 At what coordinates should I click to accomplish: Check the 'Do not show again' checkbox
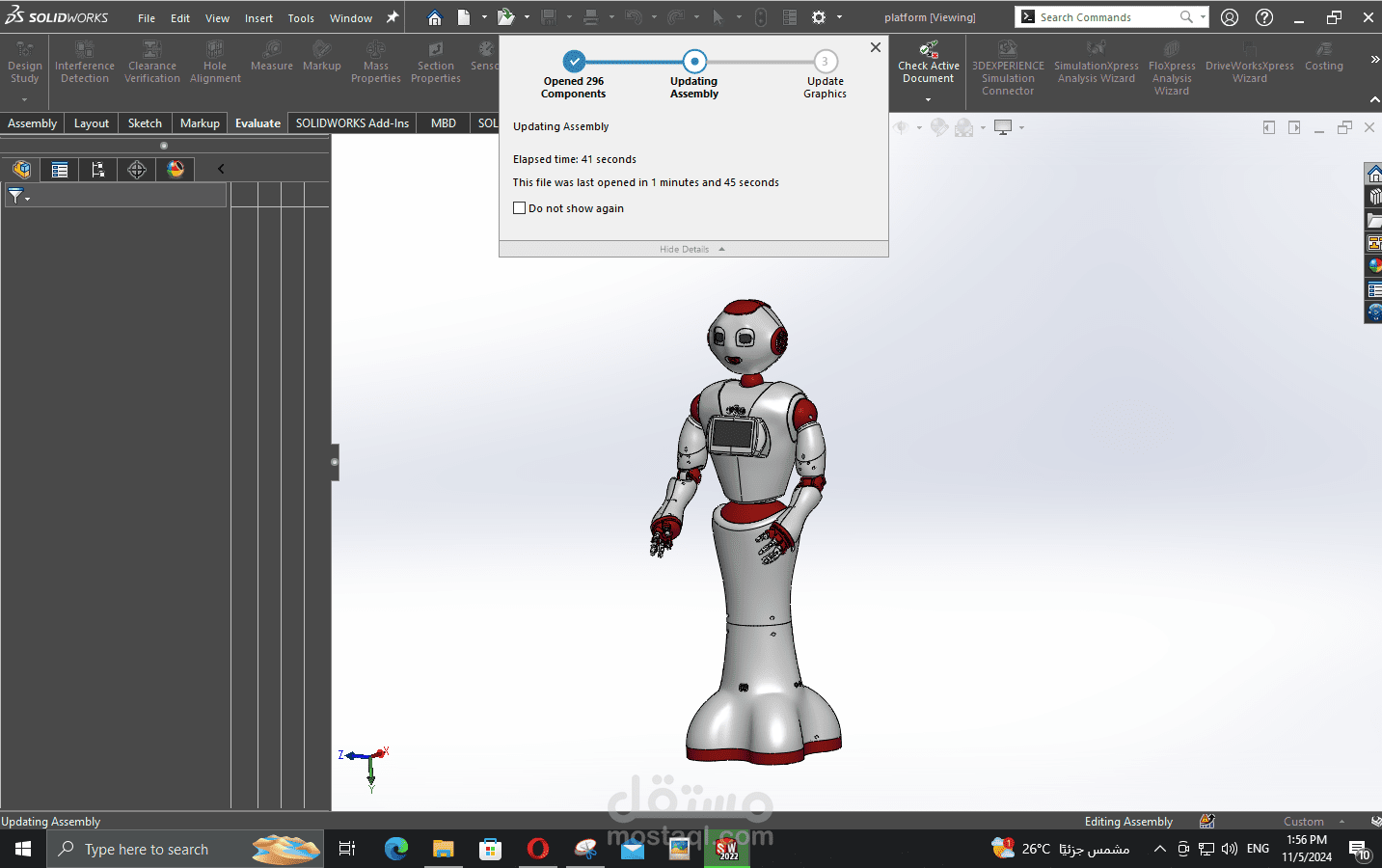coord(520,208)
